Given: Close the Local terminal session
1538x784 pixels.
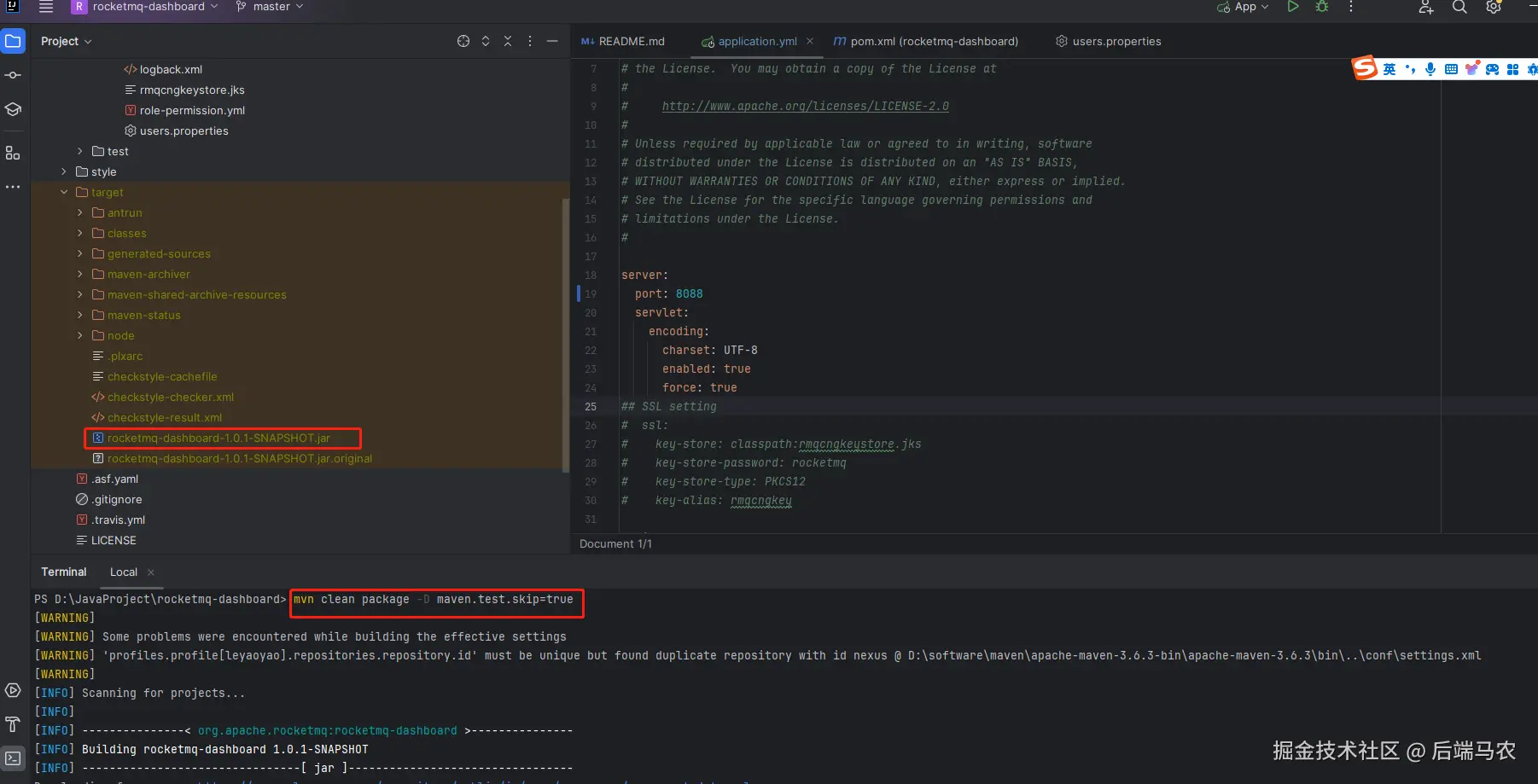Looking at the screenshot, I should pos(151,572).
